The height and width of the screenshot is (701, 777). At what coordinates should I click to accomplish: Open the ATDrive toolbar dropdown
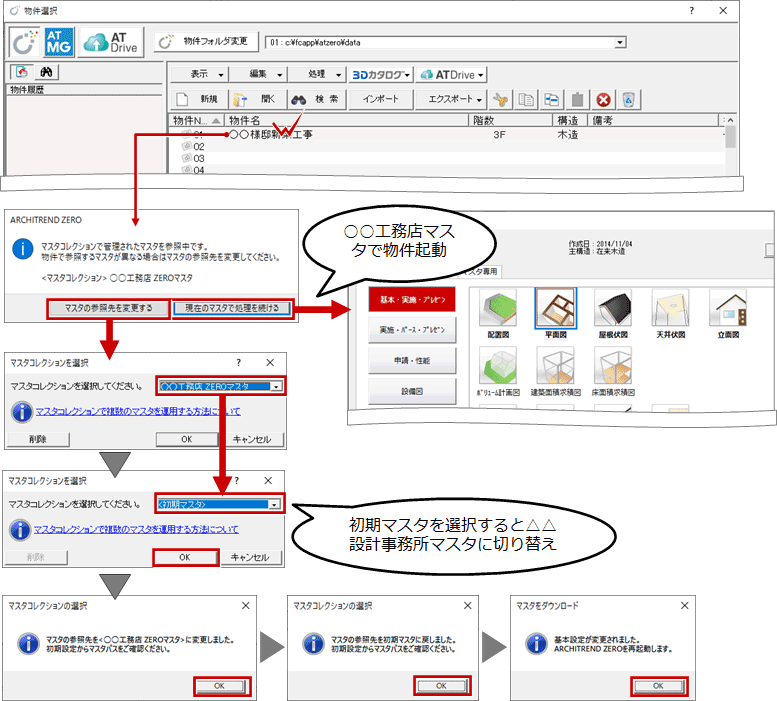pyautogui.click(x=451, y=75)
